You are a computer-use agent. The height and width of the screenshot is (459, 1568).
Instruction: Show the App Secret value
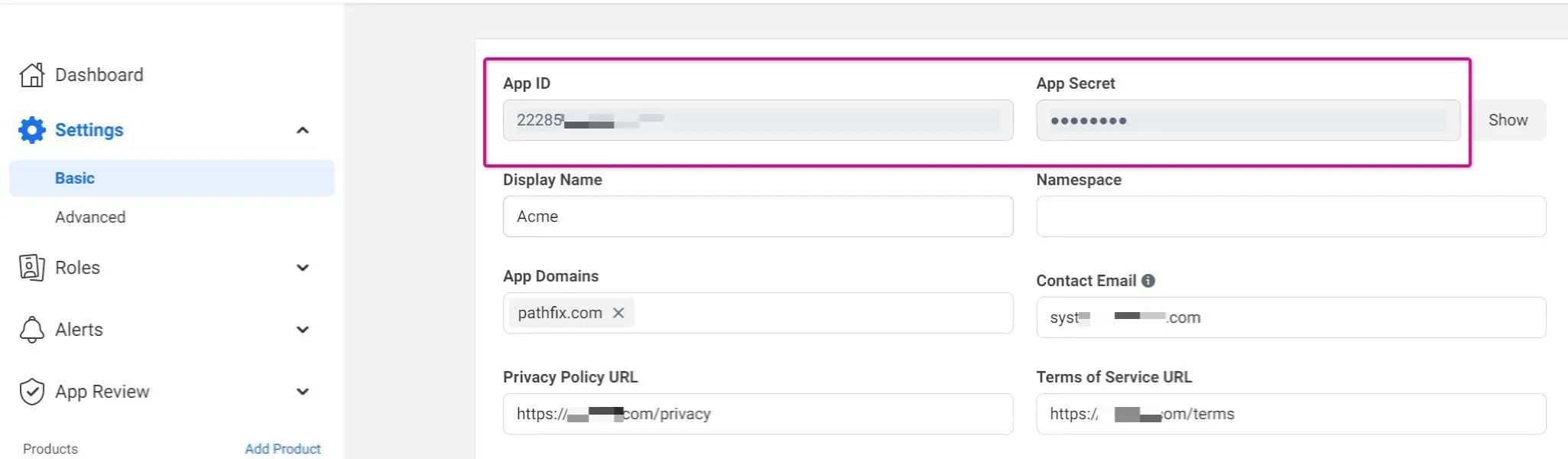click(x=1508, y=120)
